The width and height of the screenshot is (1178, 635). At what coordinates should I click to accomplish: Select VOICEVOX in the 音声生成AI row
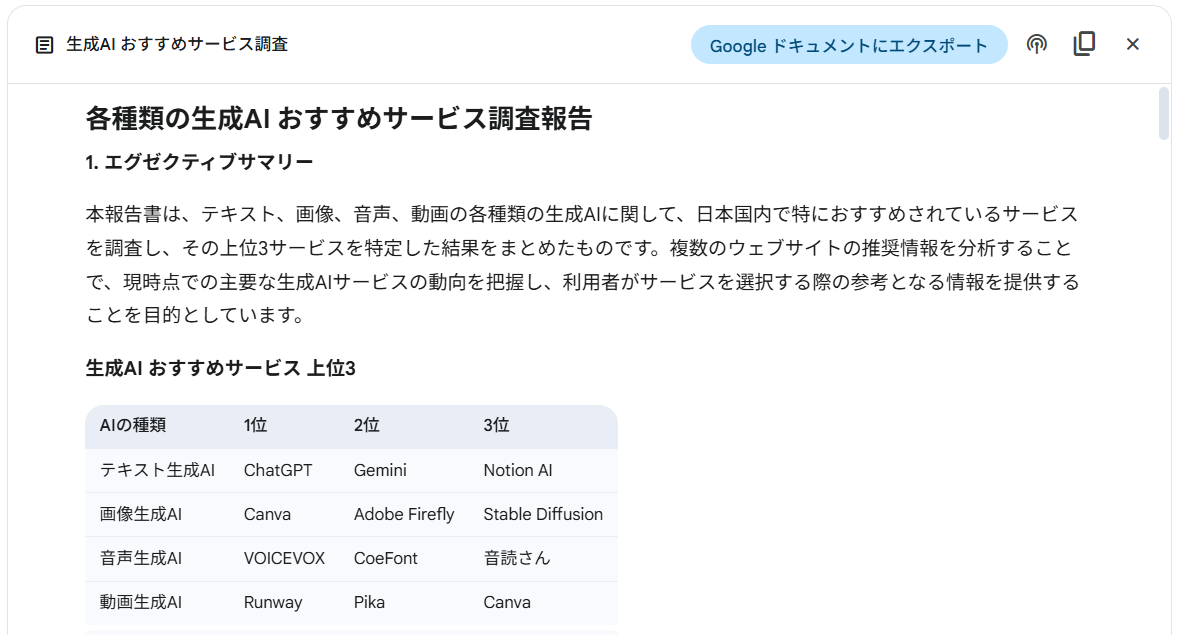click(x=284, y=558)
